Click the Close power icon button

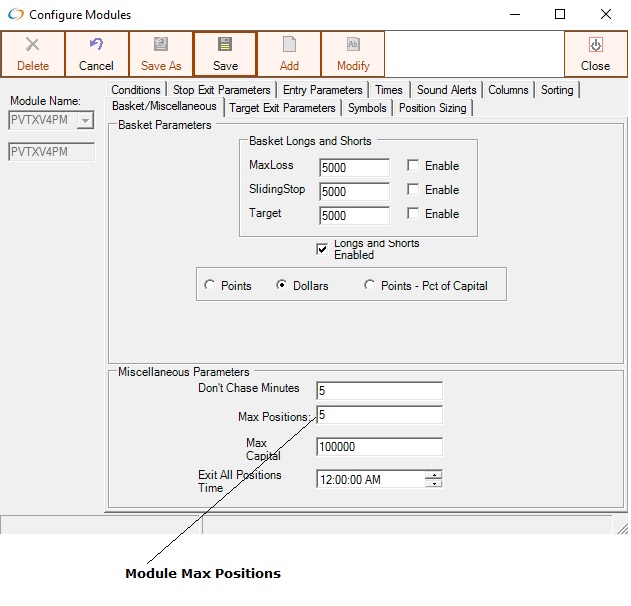point(595,45)
